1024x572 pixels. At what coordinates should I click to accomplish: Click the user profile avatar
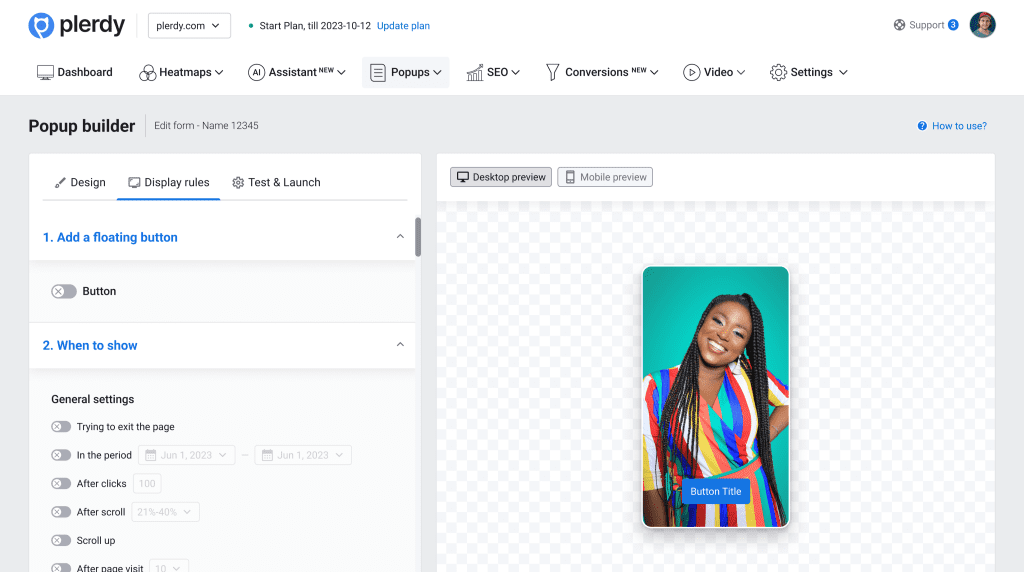pyautogui.click(x=983, y=25)
